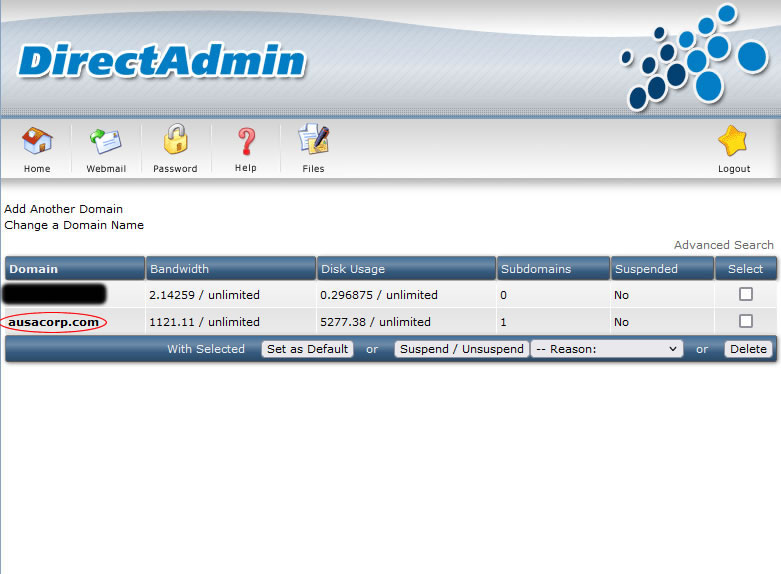Click the Password padlock icon
Image resolution: width=781 pixels, height=574 pixels.
click(175, 141)
